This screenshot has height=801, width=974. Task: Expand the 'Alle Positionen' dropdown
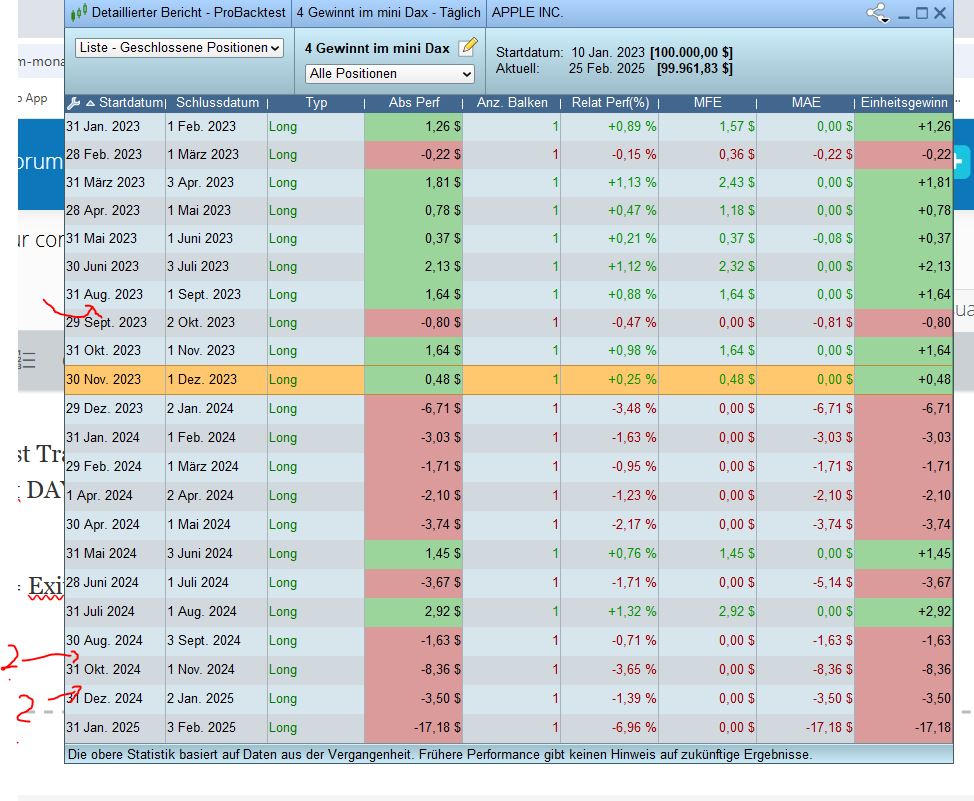[x=390, y=73]
